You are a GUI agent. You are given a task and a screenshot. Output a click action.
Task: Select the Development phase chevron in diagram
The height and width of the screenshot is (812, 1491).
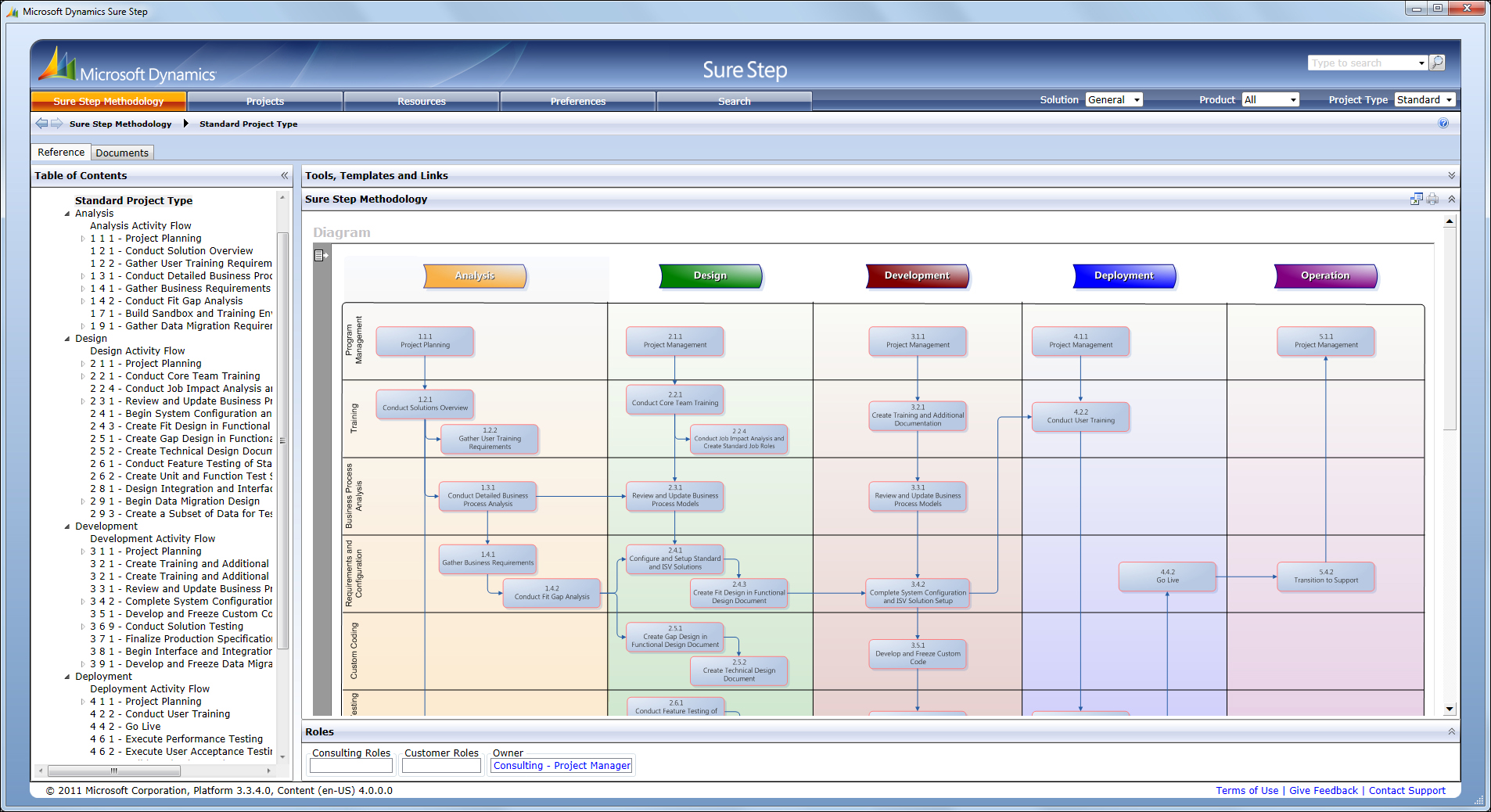coord(917,275)
